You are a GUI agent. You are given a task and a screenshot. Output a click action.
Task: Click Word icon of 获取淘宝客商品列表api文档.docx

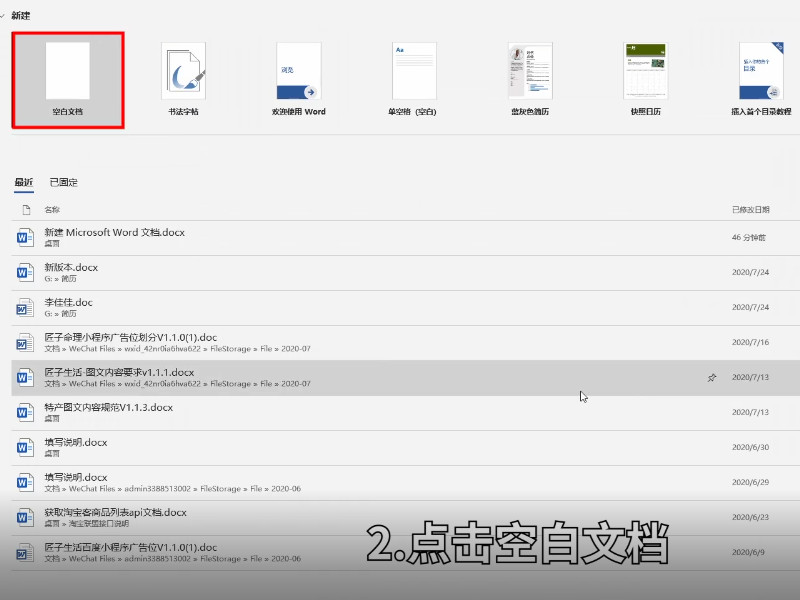pyautogui.click(x=24, y=518)
